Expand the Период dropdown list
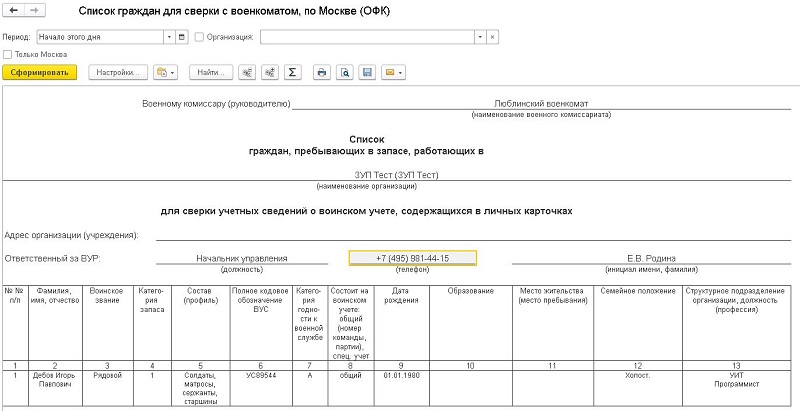 coord(168,37)
